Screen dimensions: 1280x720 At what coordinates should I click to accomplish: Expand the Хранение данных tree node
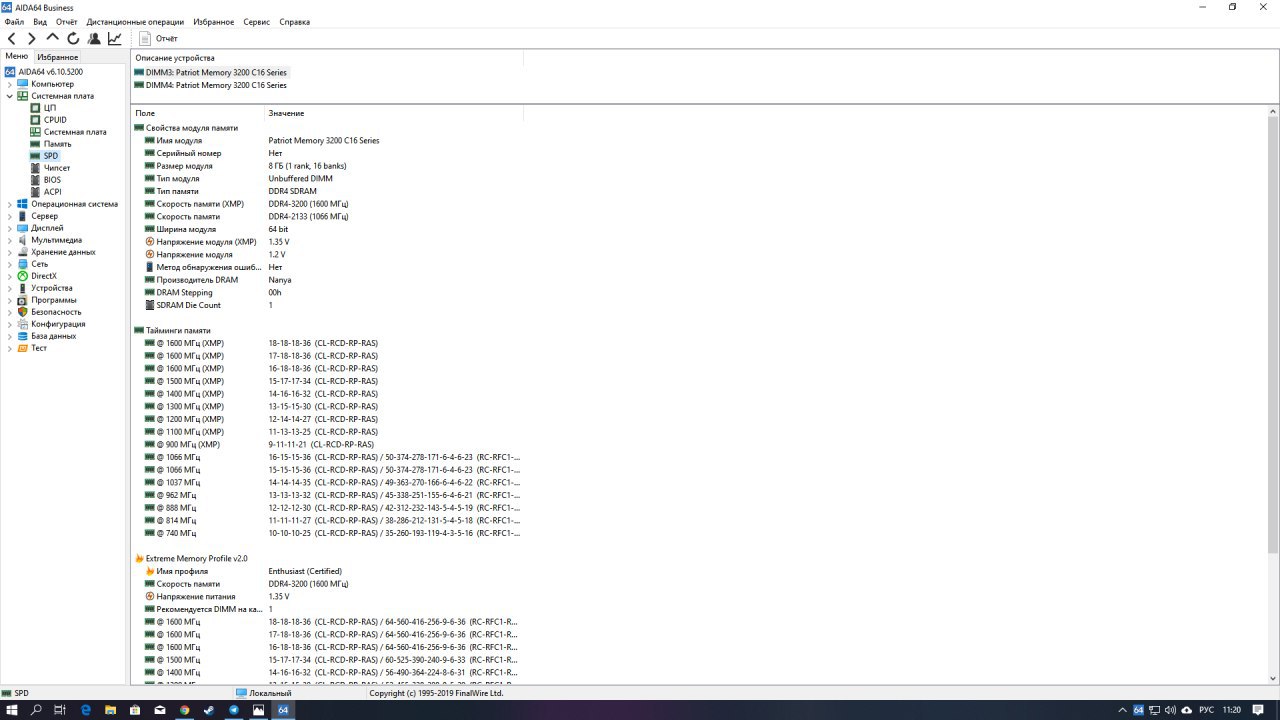pyautogui.click(x=10, y=252)
